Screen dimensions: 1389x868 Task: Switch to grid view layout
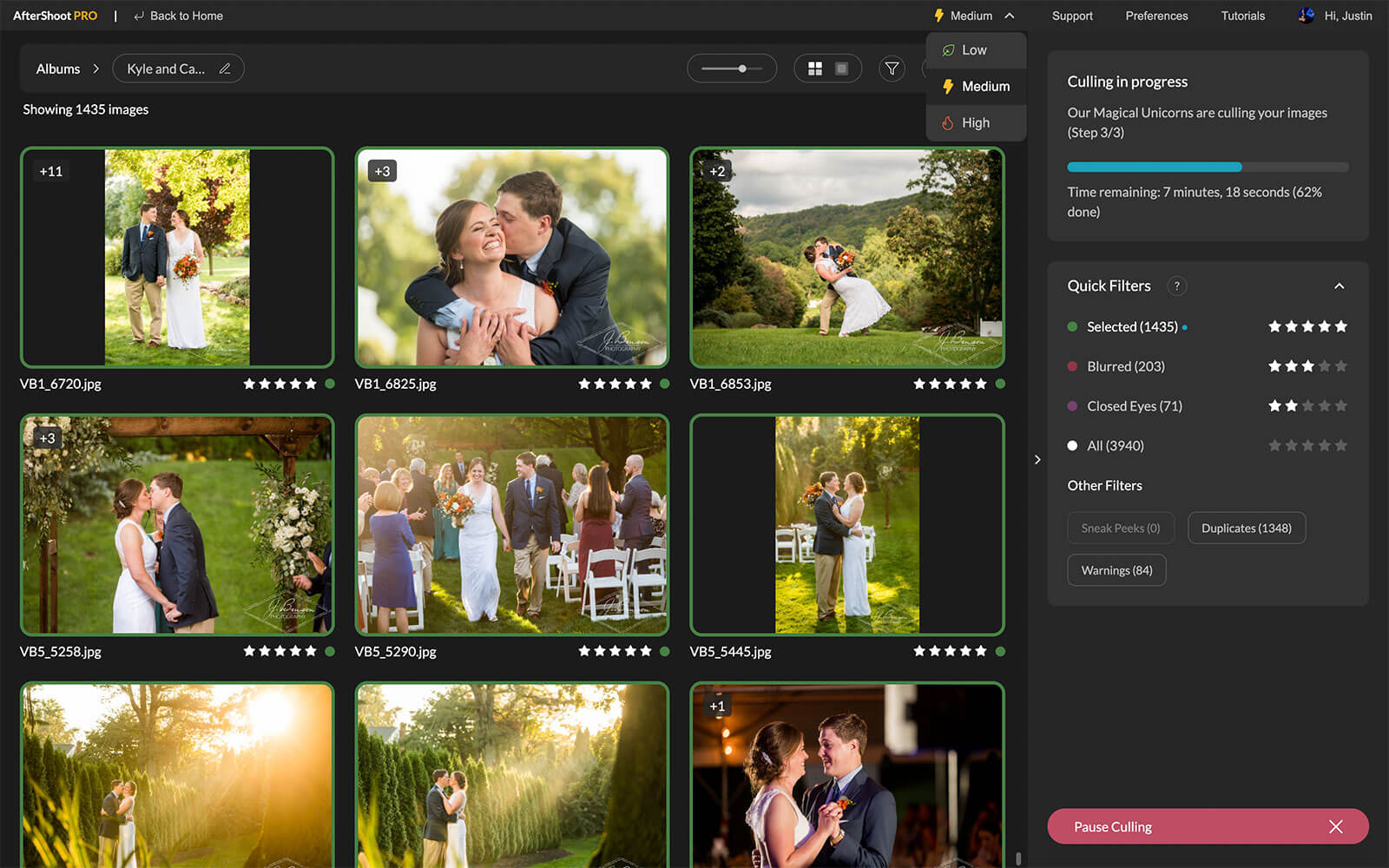[814, 69]
